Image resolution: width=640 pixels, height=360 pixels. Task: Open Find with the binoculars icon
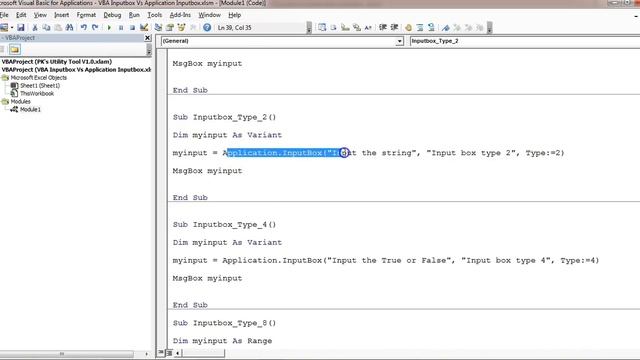[x=69, y=28]
